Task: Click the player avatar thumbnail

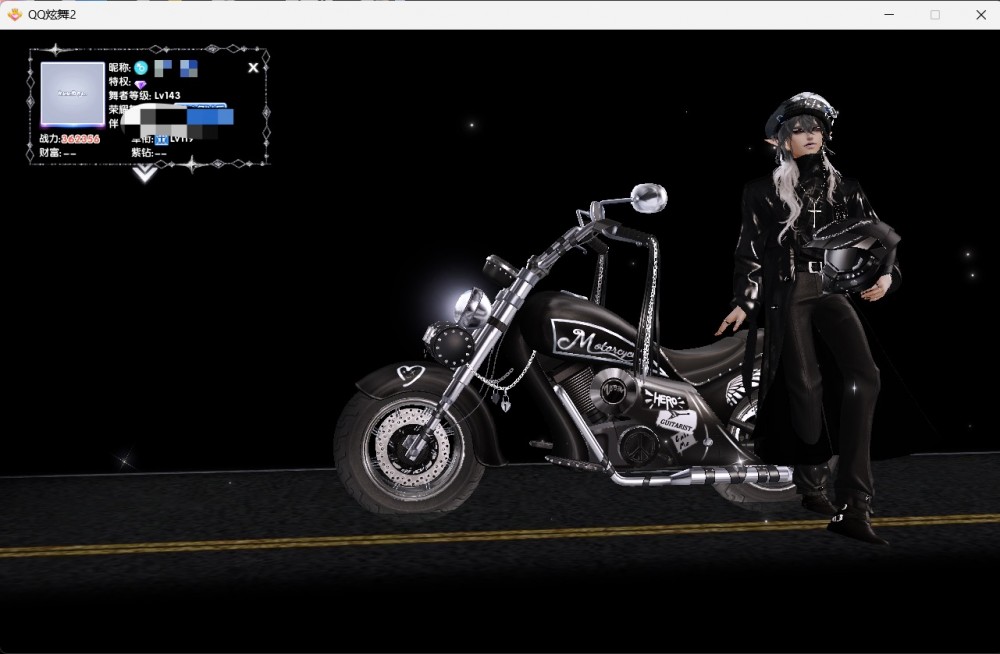Action: click(73, 94)
